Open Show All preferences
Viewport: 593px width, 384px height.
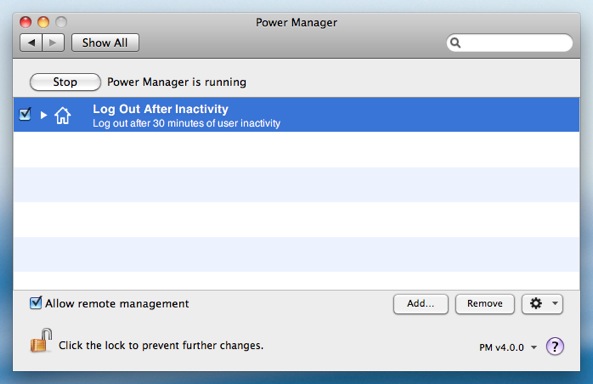(105, 43)
